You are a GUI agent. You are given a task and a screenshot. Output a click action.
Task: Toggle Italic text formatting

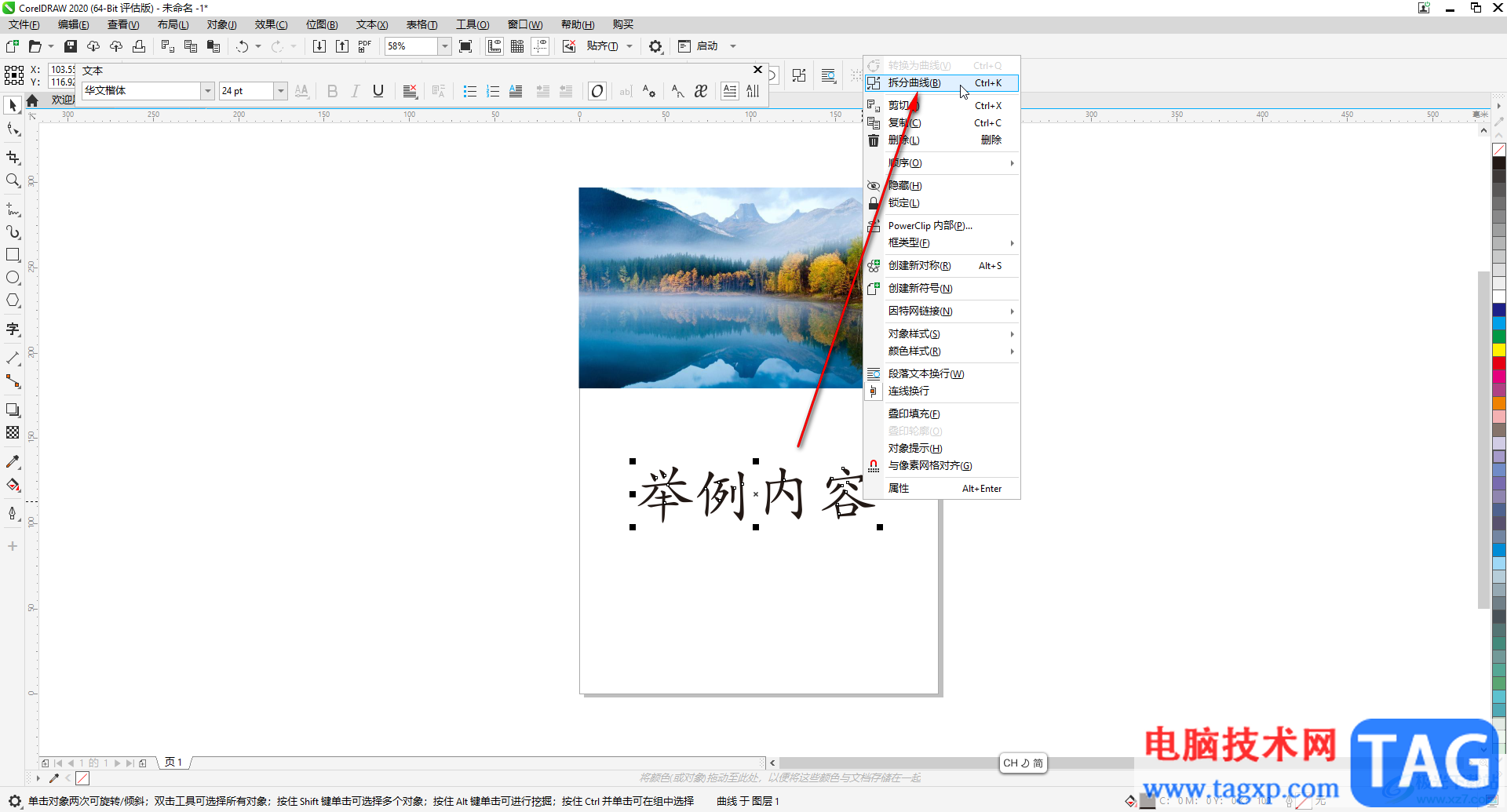[x=355, y=91]
